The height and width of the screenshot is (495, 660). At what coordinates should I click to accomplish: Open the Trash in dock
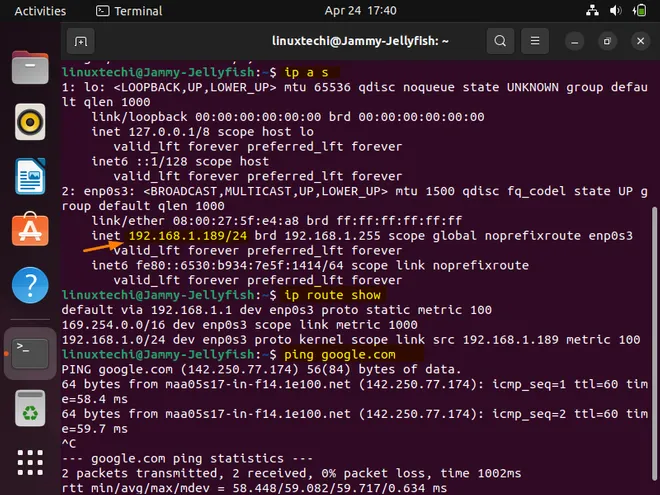click(30, 408)
